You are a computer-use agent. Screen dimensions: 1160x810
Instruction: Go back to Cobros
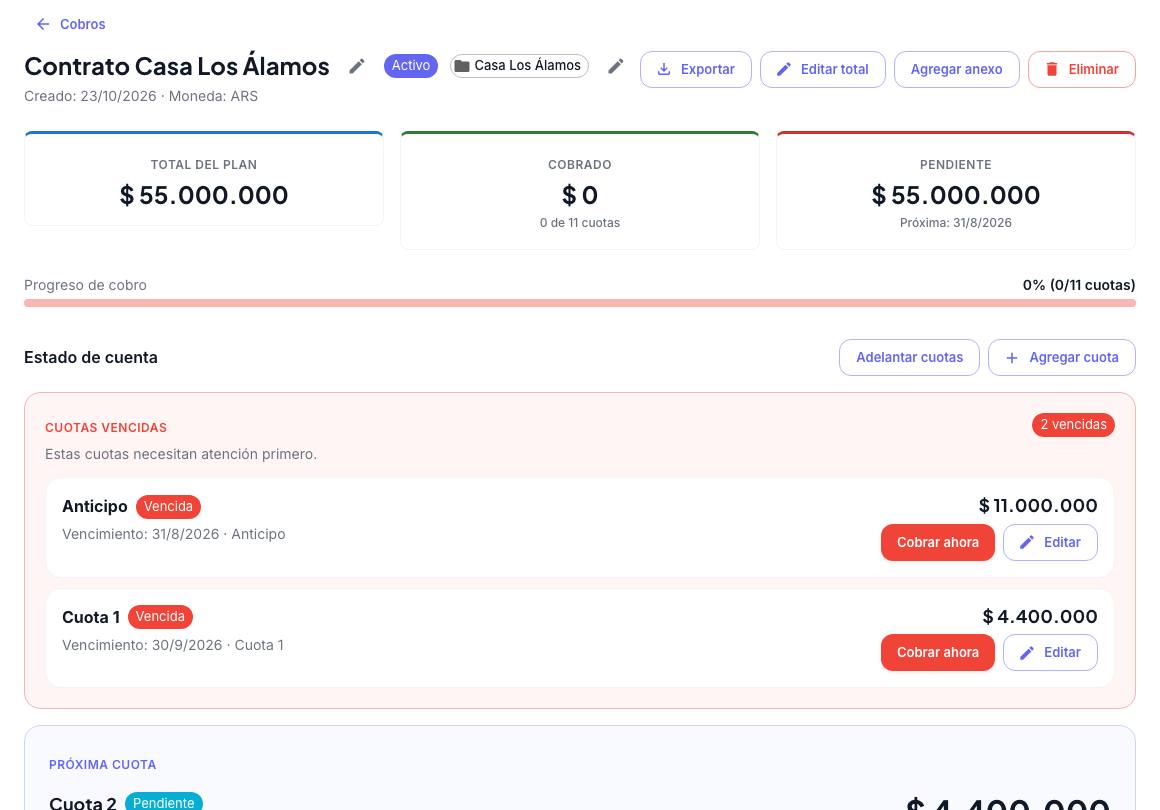70,24
